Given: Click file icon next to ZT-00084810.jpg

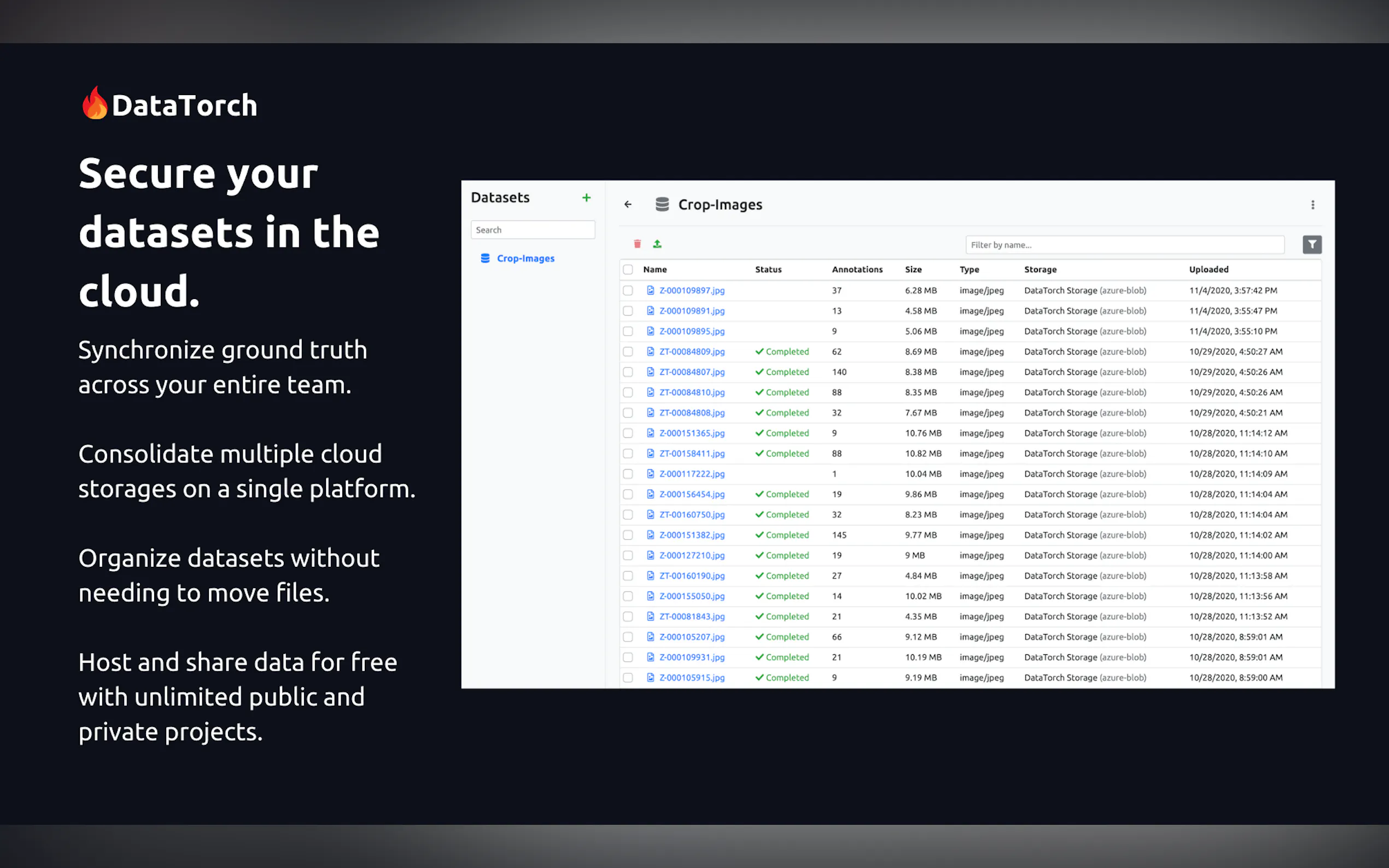Looking at the screenshot, I should pyautogui.click(x=651, y=392).
